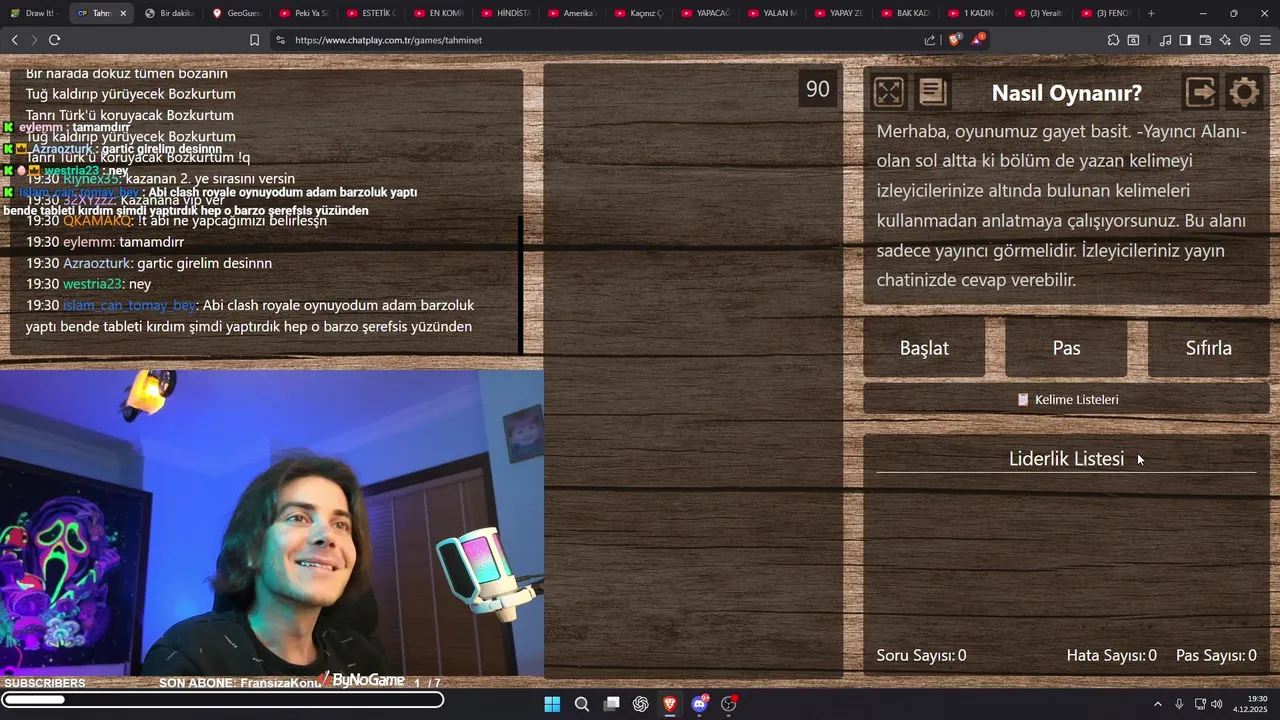Start the game with Başlat

pos(924,348)
